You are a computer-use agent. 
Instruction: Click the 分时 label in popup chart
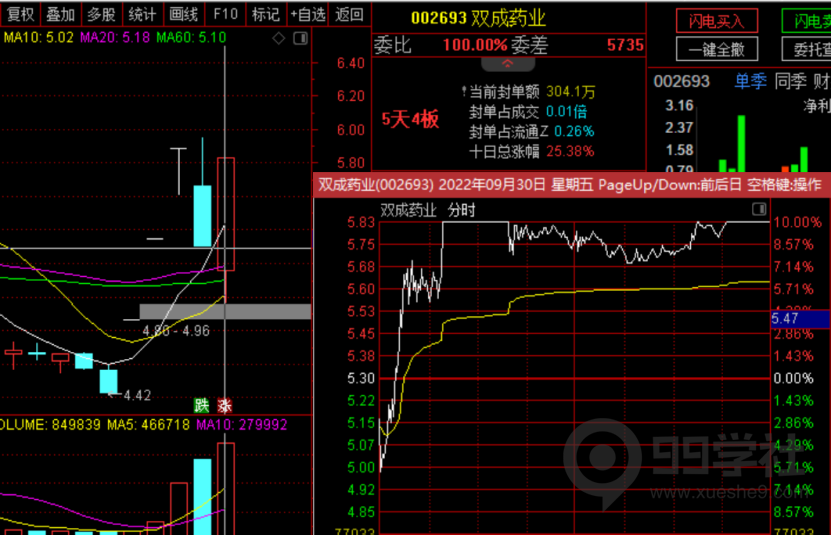pos(461,211)
